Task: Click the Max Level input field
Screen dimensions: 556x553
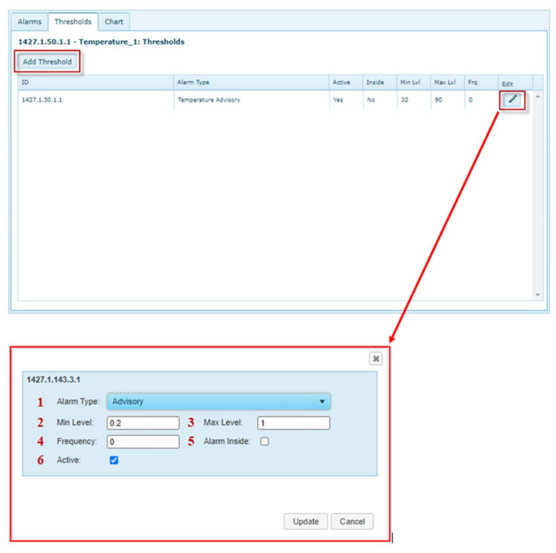Action: pyautogui.click(x=294, y=423)
